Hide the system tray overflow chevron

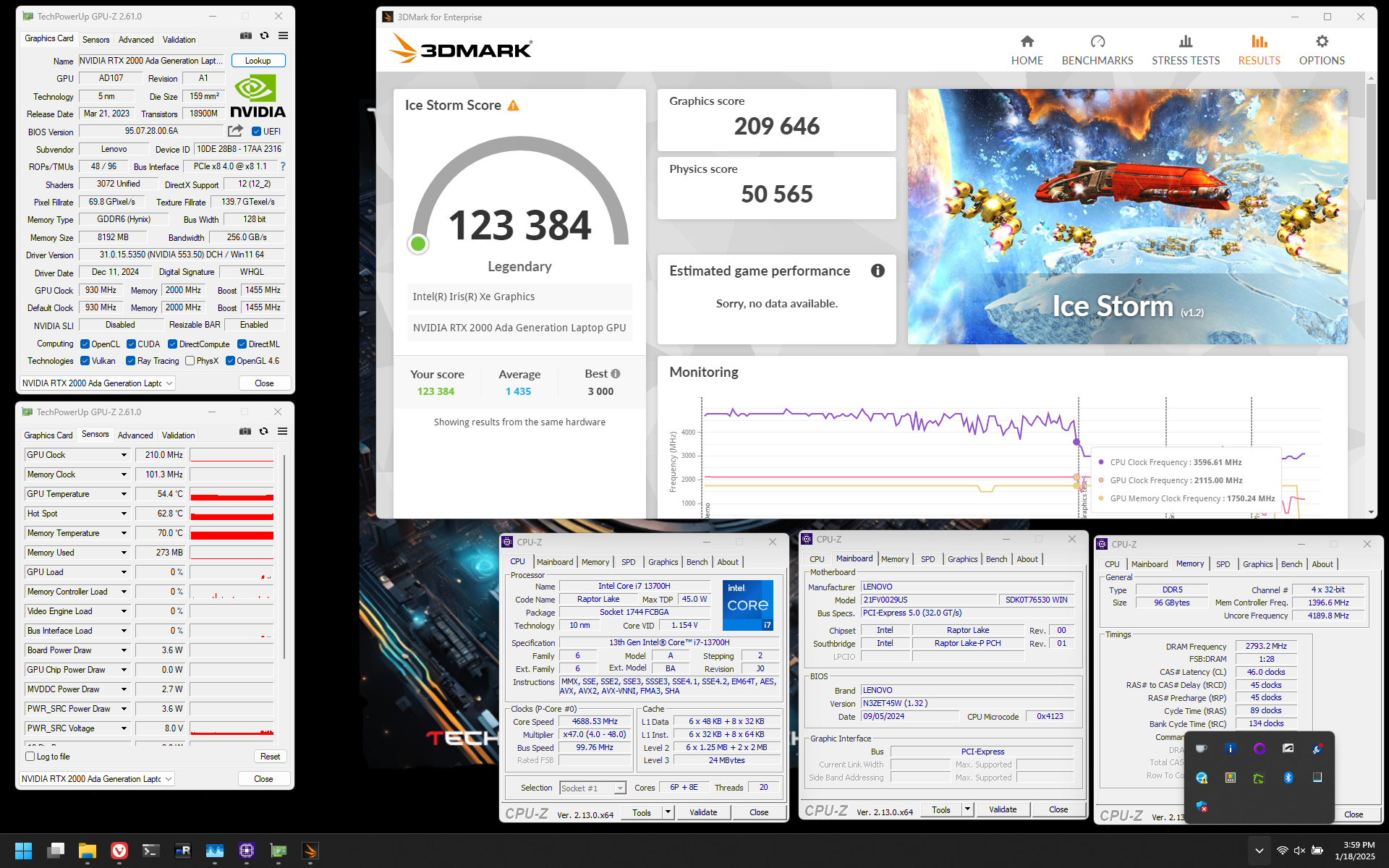tap(1259, 851)
